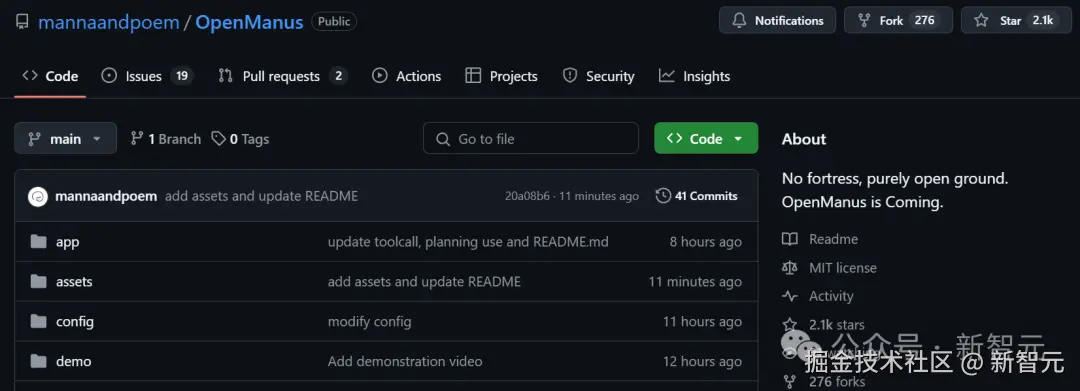Screen dimensions: 1080x391
Task: Click the 276 count on Fork button
Action: pos(924,20)
